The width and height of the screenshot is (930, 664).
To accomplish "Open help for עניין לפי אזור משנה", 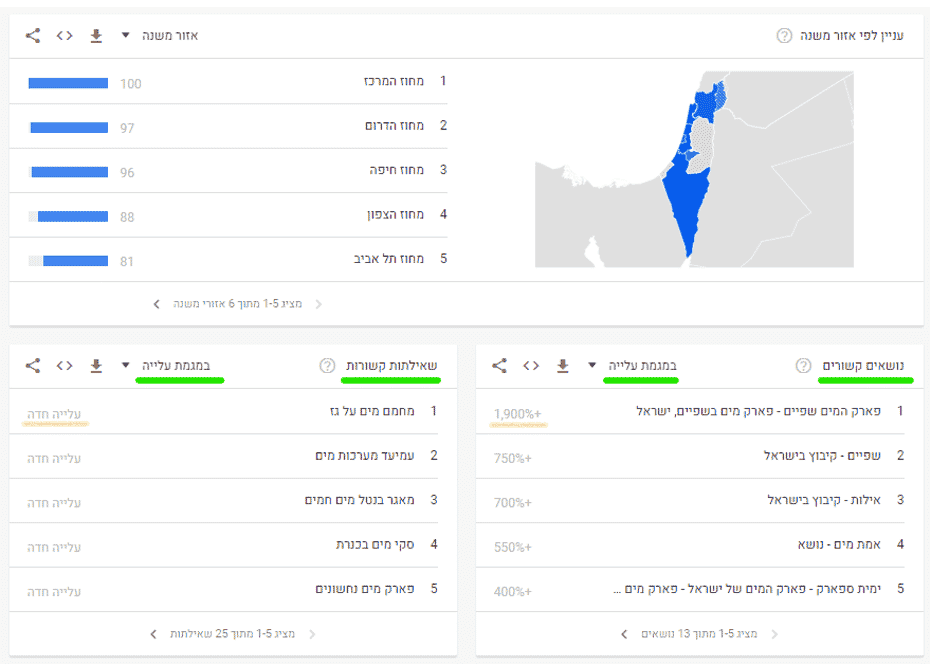I will pyautogui.click(x=784, y=36).
